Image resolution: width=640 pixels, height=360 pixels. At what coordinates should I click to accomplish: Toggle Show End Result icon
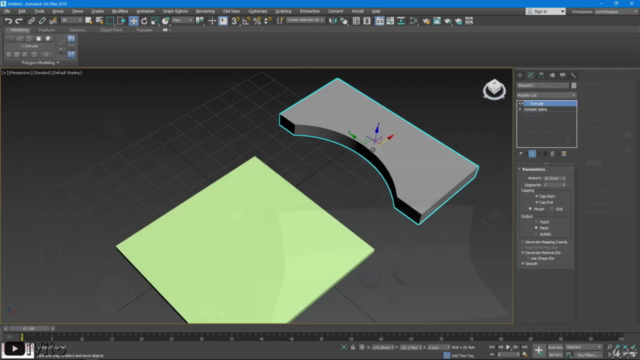[532, 154]
